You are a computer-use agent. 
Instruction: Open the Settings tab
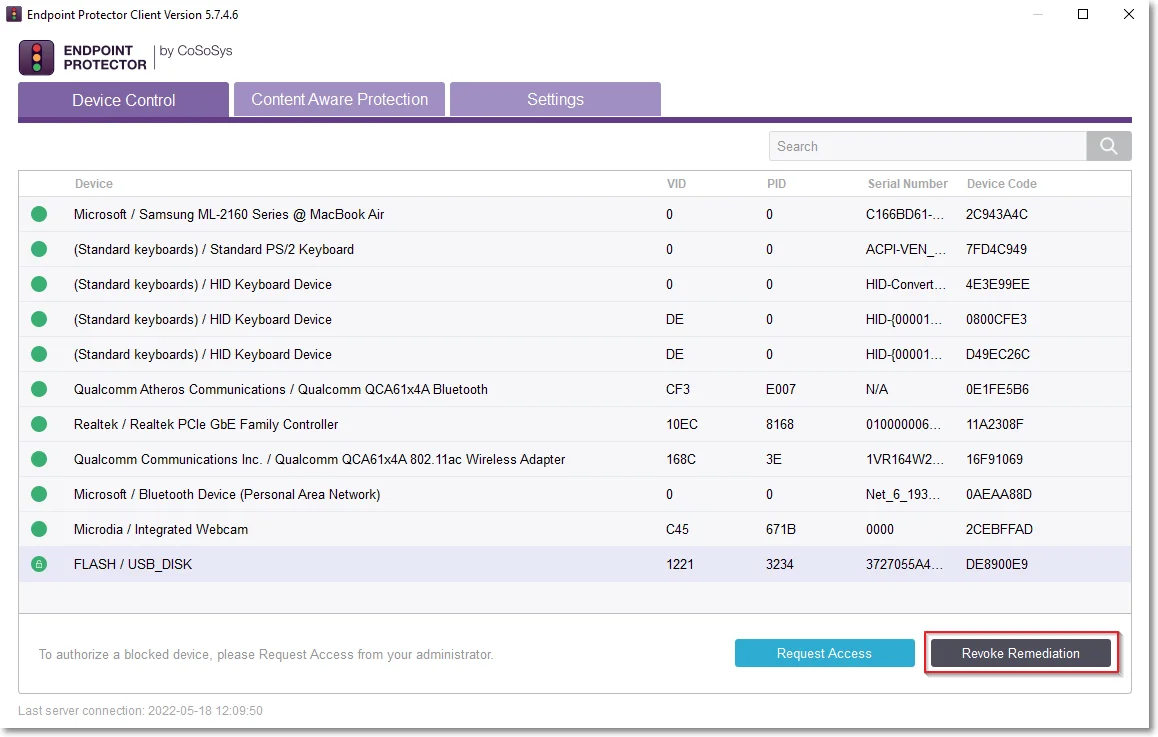(x=555, y=99)
